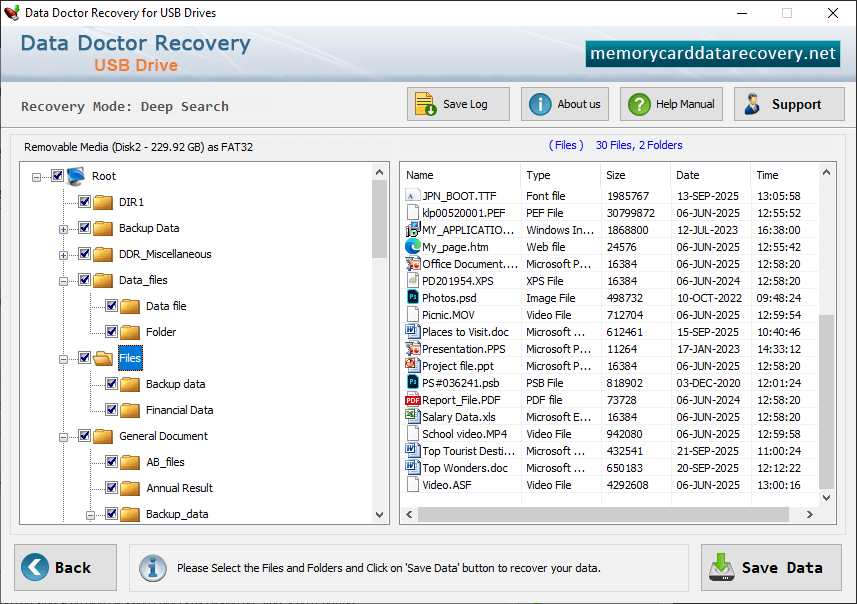
Task: Uncheck the Root checkbox
Action: 57,175
